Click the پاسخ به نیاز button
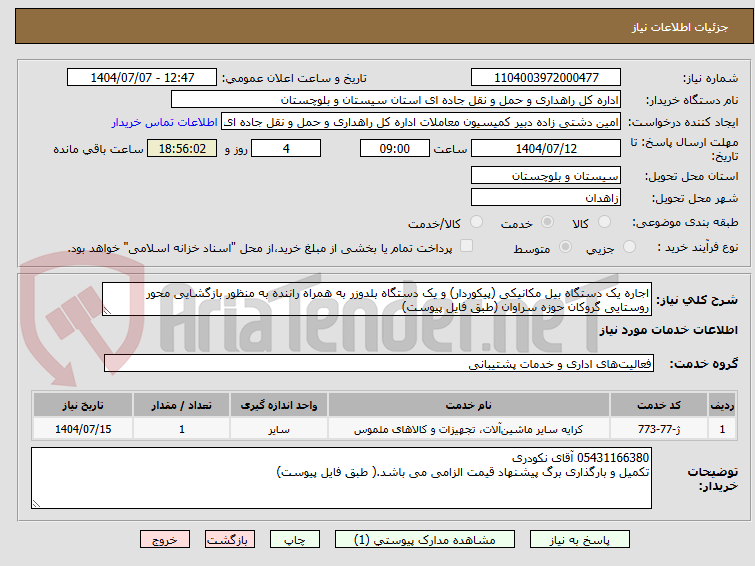 [580, 540]
